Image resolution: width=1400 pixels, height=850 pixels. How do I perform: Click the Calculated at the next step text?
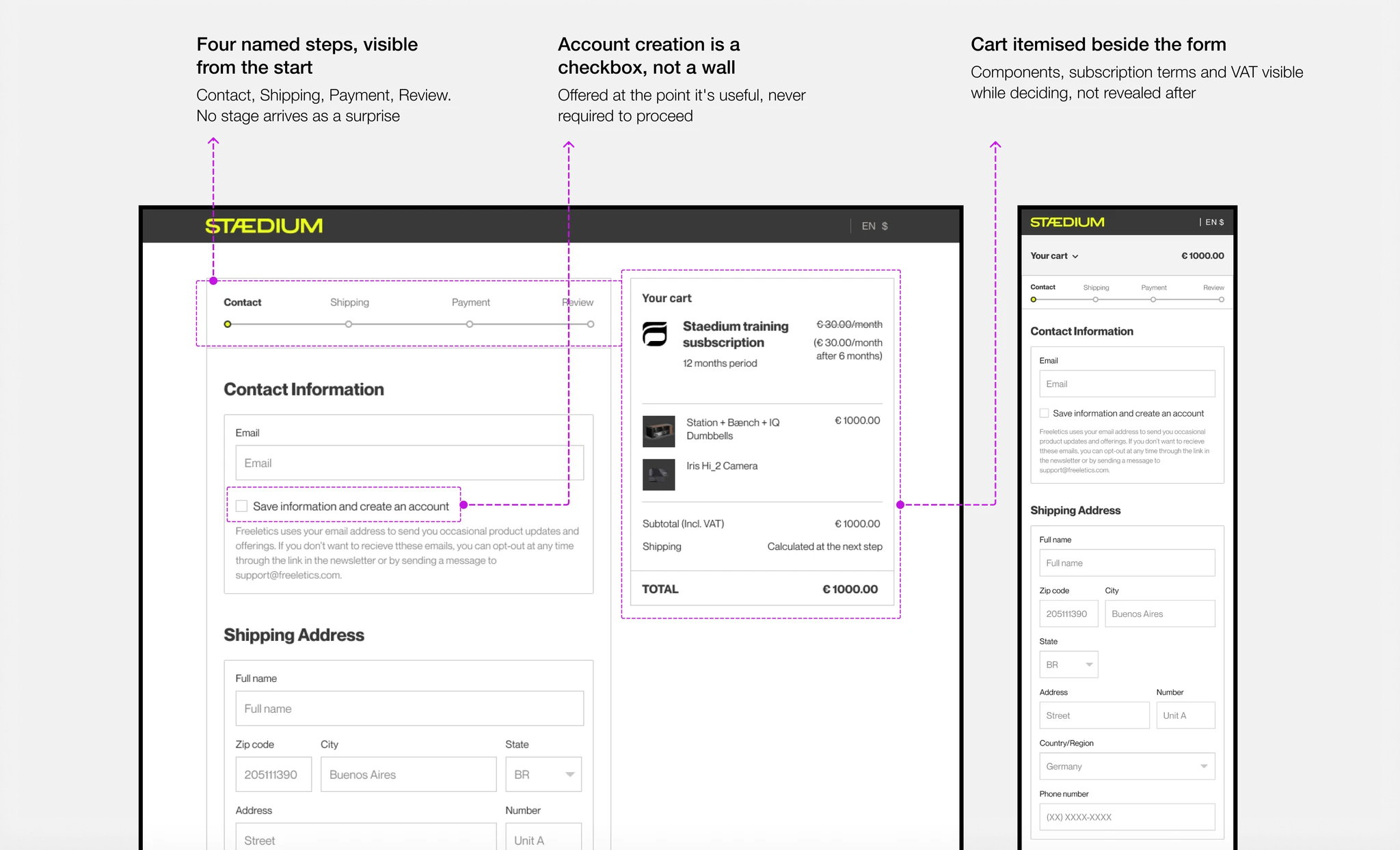point(824,546)
